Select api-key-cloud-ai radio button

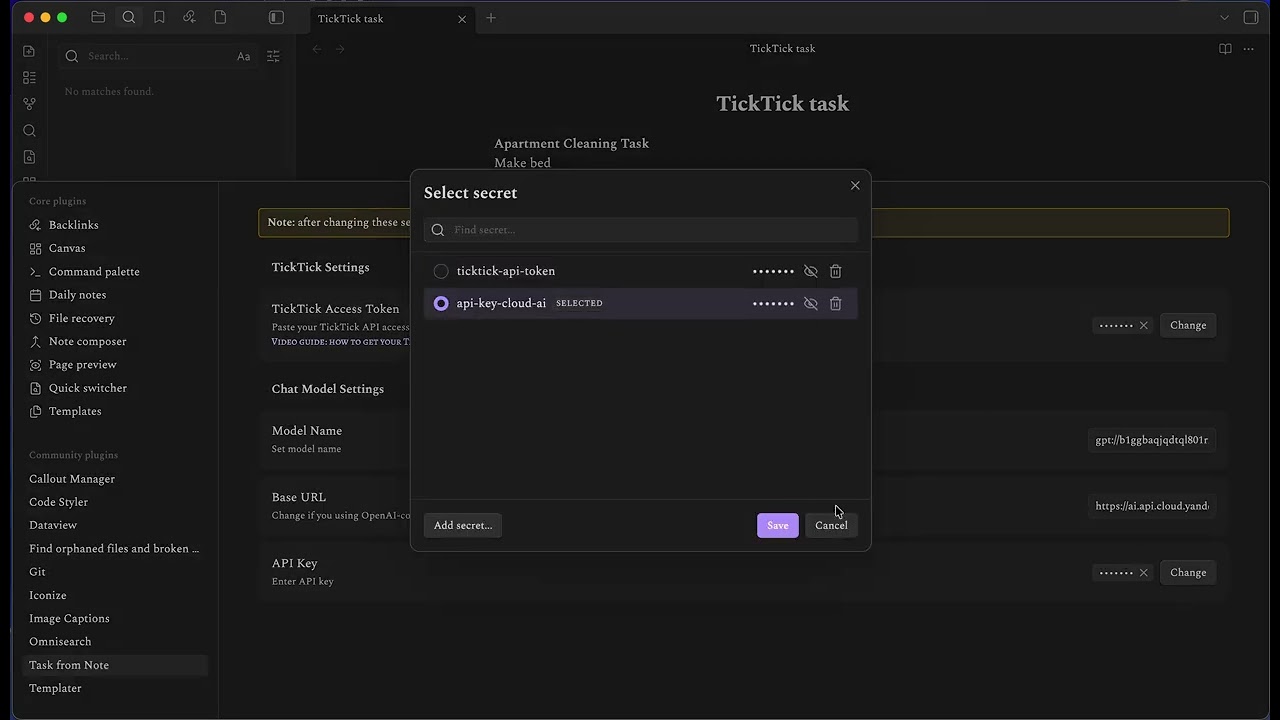[441, 303]
